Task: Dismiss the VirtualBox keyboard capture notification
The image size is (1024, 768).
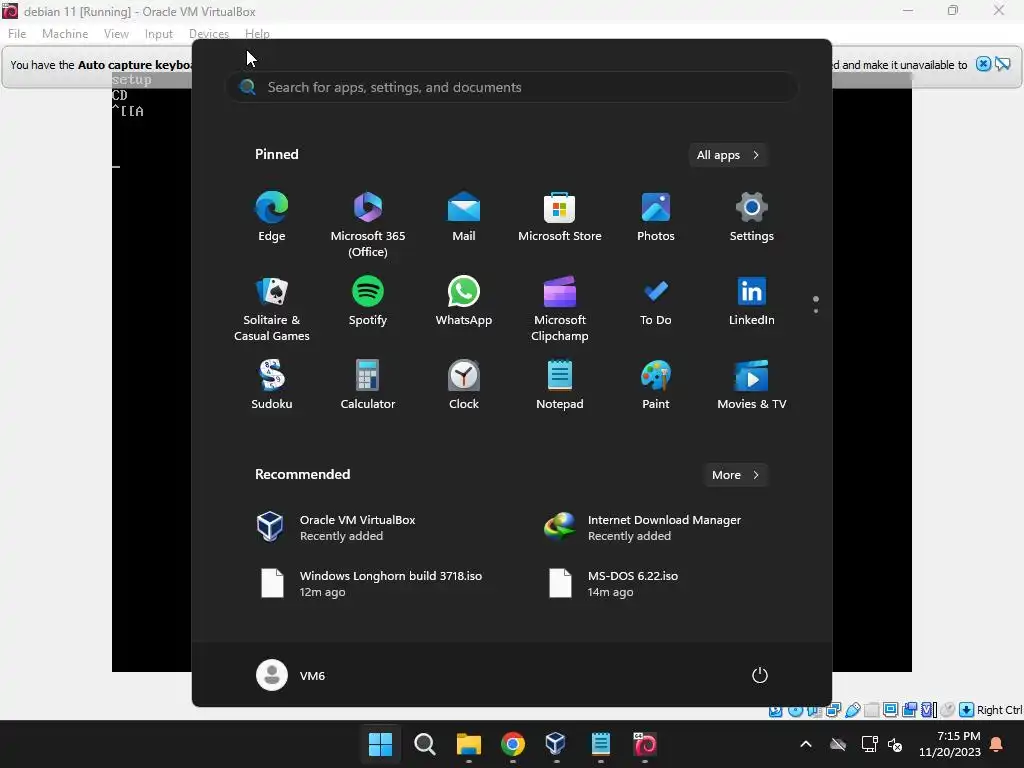Action: pos(983,64)
